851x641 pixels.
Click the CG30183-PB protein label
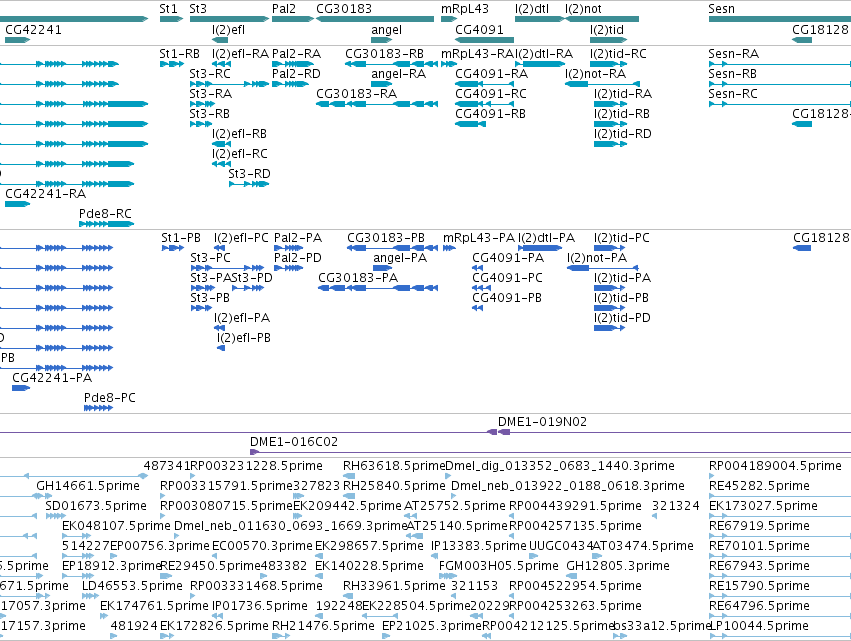pos(386,238)
